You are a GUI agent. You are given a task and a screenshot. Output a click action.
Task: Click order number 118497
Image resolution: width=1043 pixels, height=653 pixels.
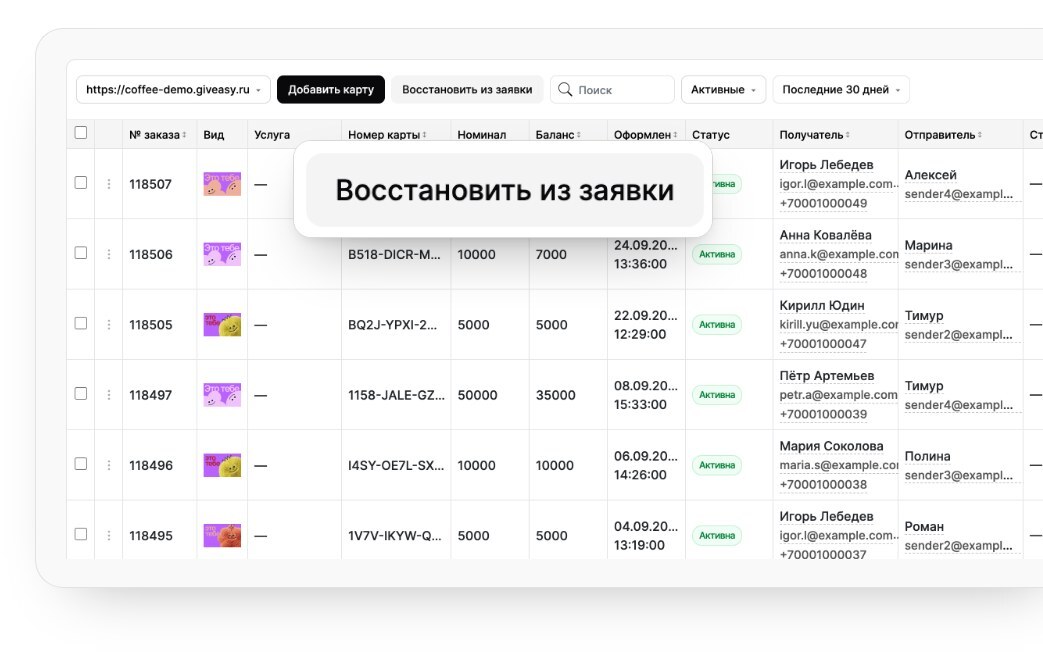(x=150, y=395)
